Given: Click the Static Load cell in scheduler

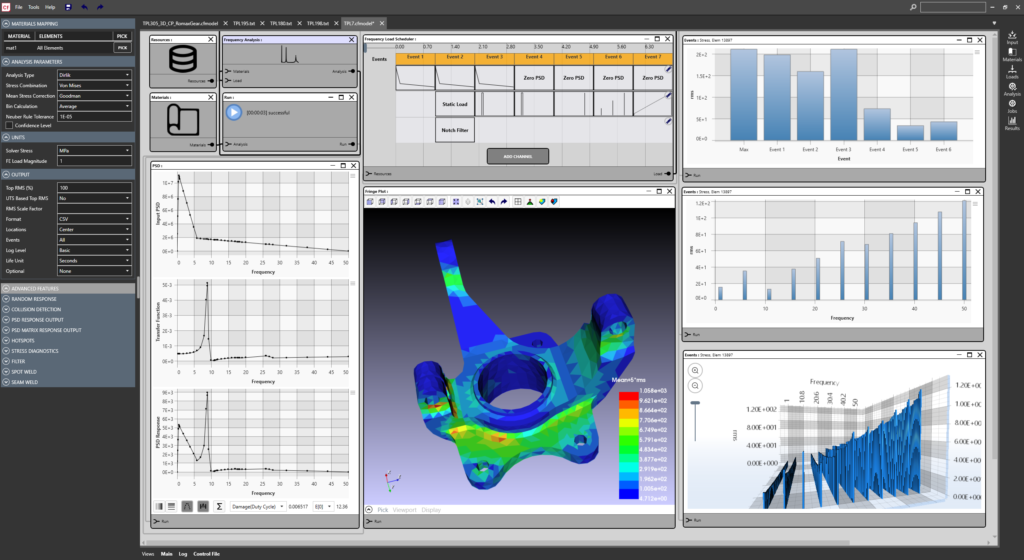Looking at the screenshot, I should (455, 104).
